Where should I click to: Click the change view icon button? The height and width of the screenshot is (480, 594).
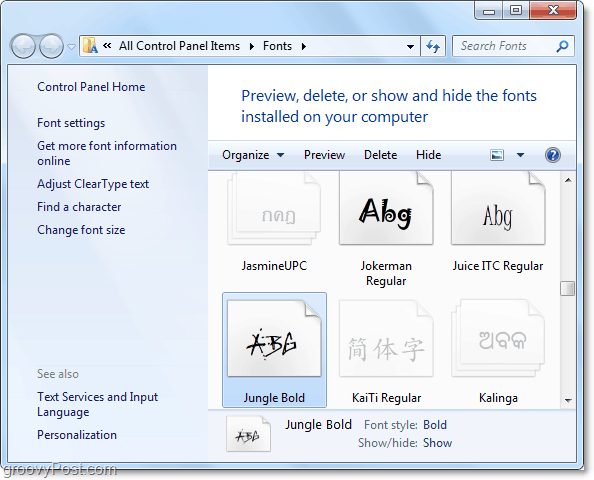tap(497, 155)
